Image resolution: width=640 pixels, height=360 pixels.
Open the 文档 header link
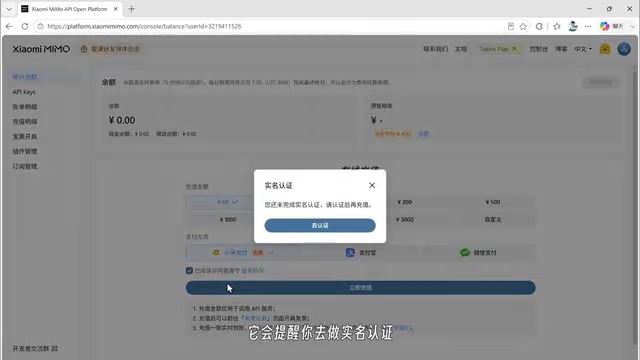click(x=461, y=49)
